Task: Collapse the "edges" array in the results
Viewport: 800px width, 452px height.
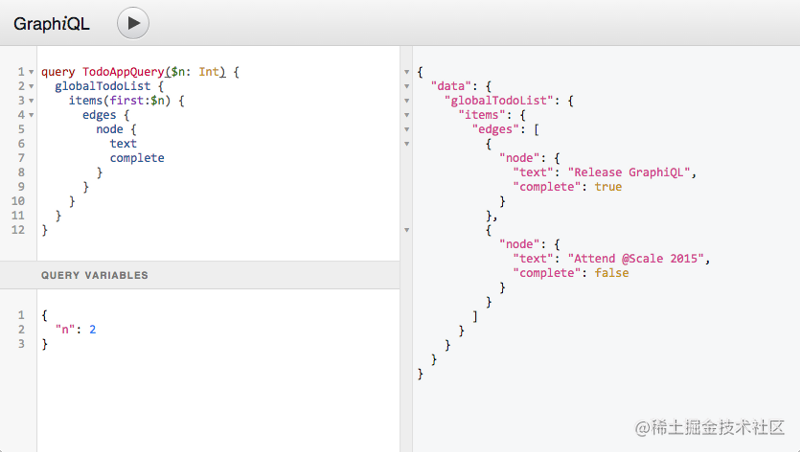Action: (x=407, y=129)
